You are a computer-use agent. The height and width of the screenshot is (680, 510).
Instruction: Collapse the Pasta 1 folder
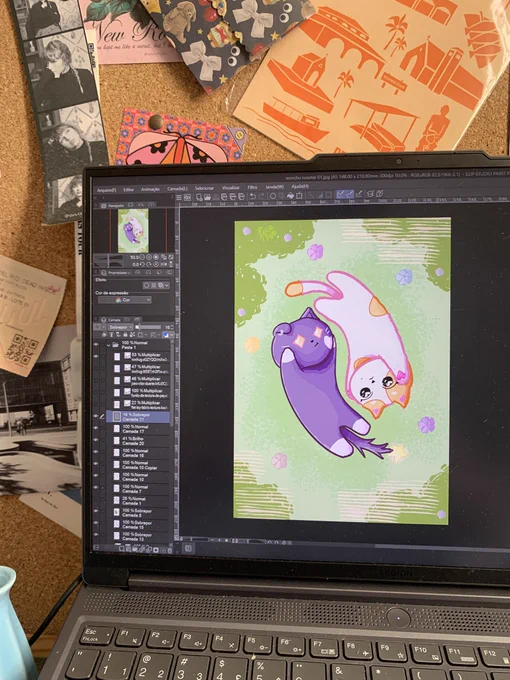click(x=108, y=345)
